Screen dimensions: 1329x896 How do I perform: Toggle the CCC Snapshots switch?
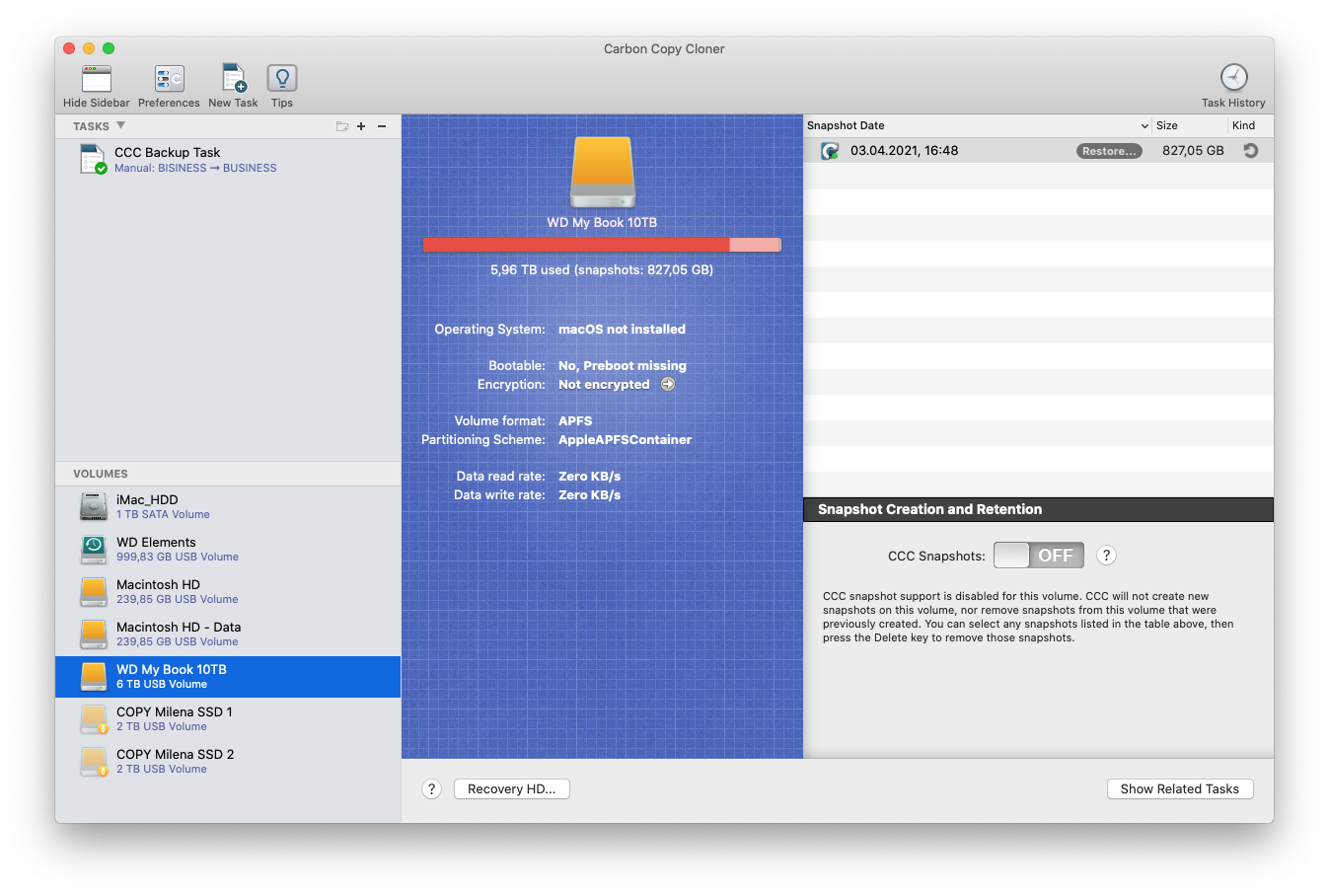click(x=1039, y=556)
